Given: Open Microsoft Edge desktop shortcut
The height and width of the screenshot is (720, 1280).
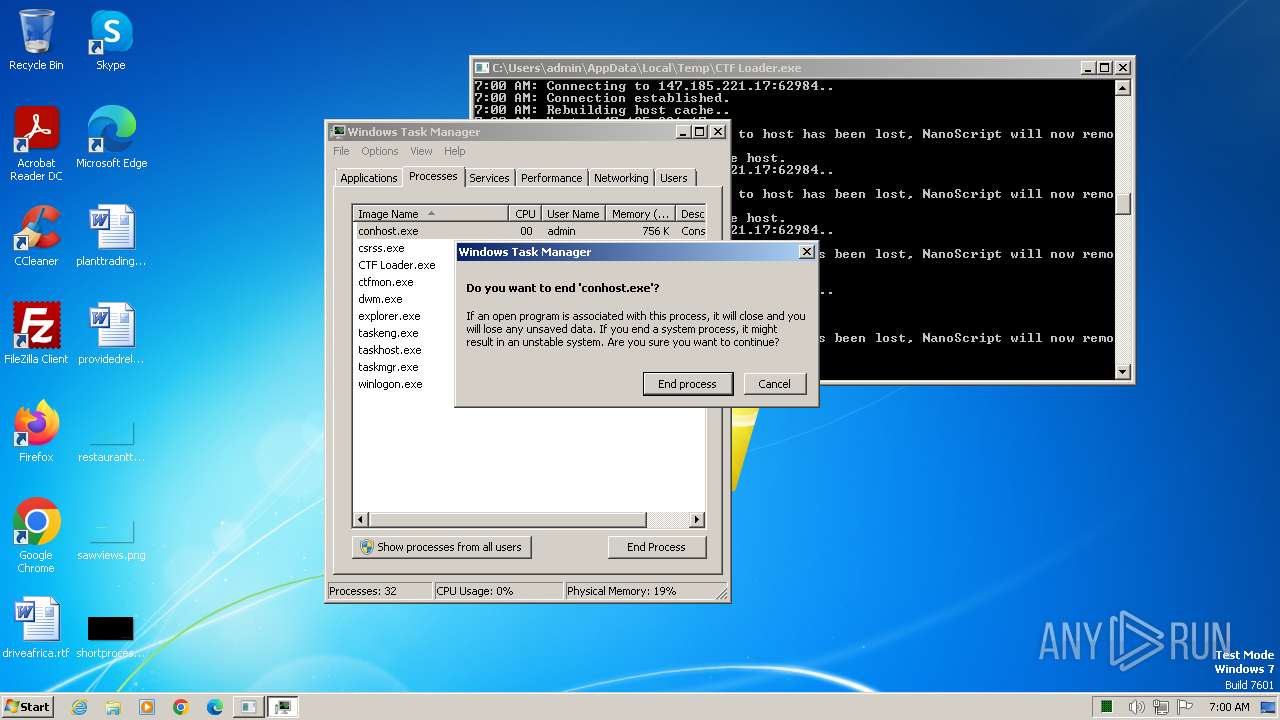Looking at the screenshot, I should coord(111,138).
